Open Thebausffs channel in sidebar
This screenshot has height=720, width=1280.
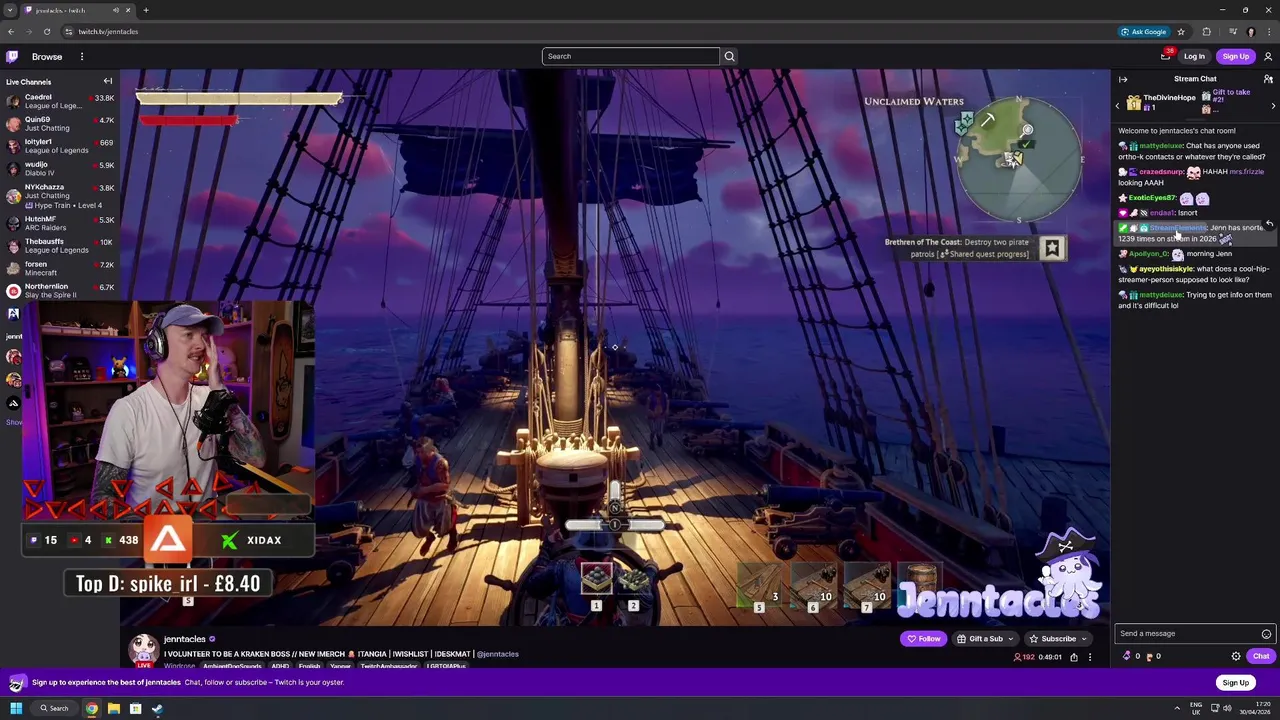pyautogui.click(x=60, y=245)
